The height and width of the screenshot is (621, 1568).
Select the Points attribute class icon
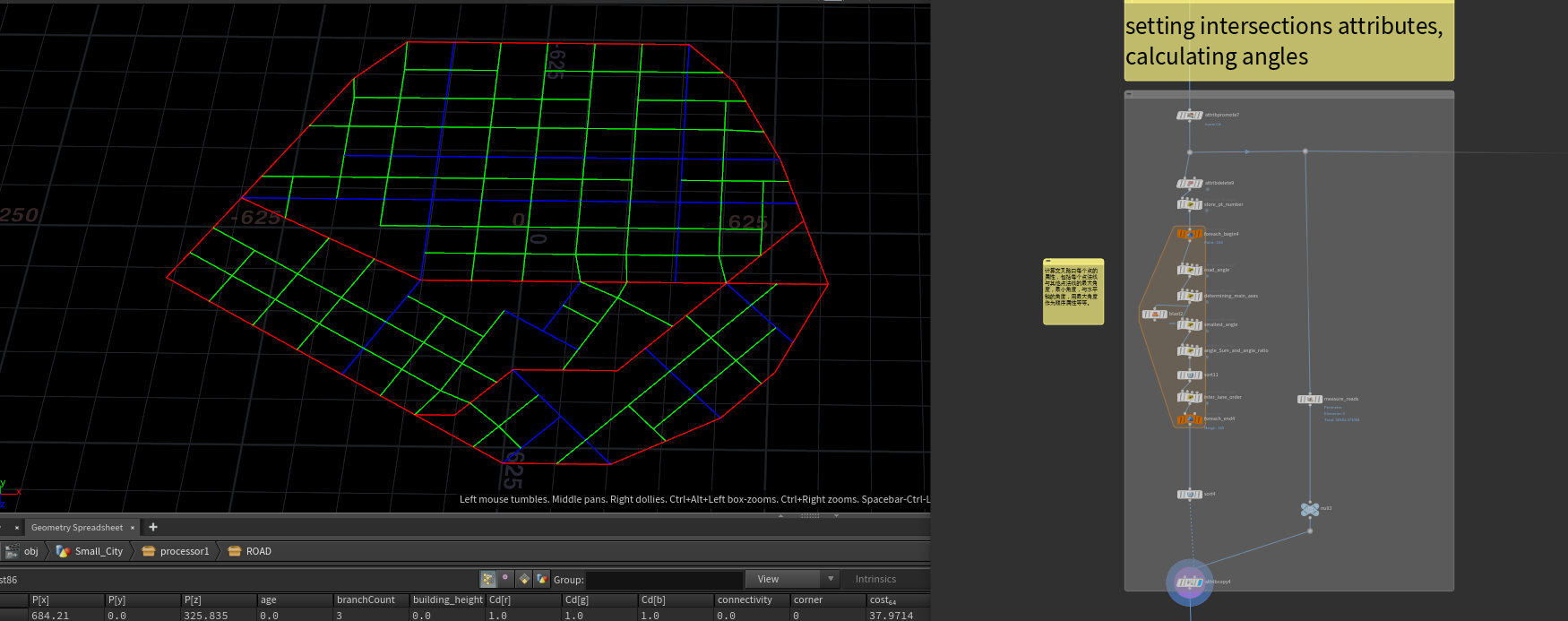click(x=488, y=579)
